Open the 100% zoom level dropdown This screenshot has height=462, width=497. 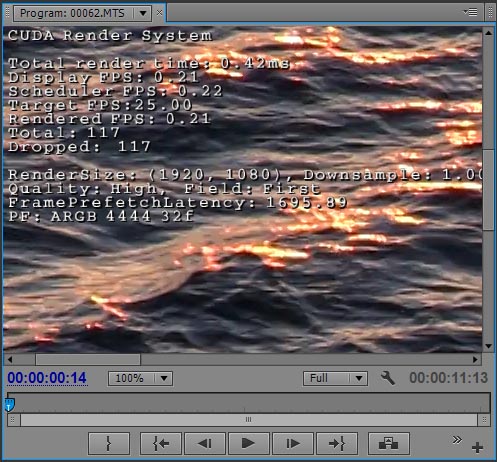coord(140,378)
